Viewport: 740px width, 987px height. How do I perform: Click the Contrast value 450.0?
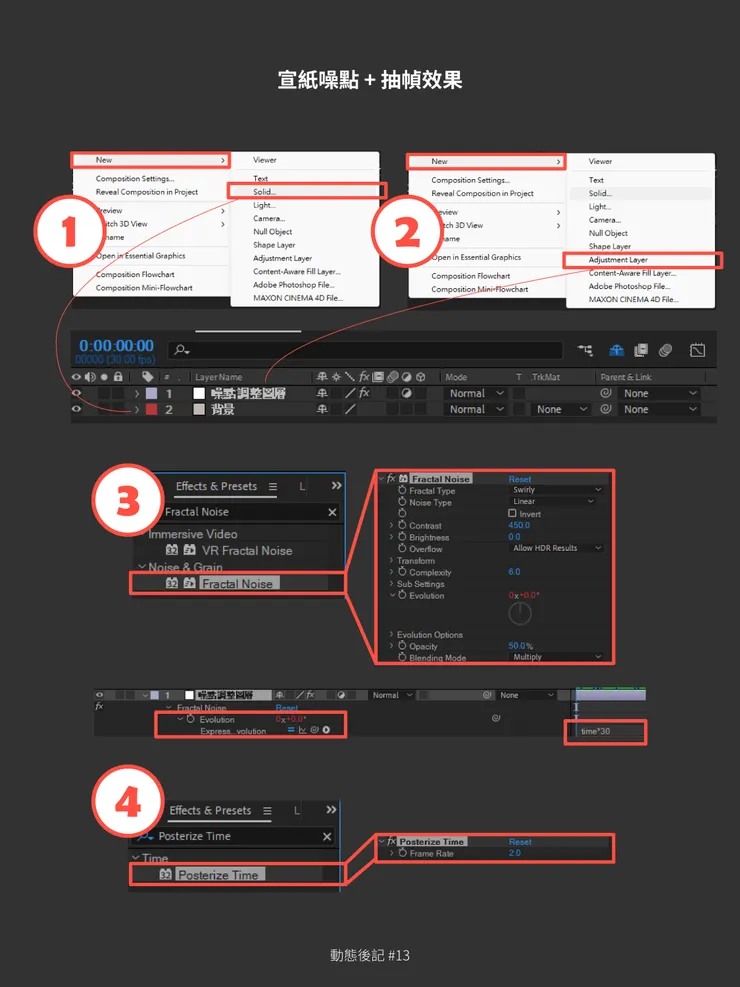(519, 525)
